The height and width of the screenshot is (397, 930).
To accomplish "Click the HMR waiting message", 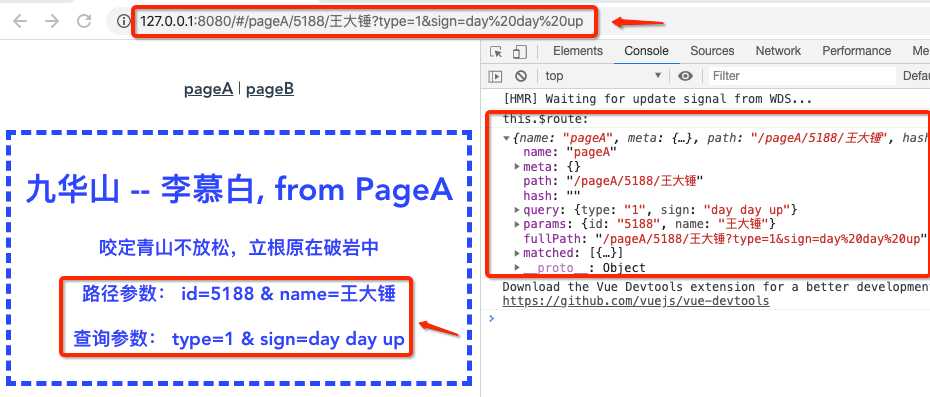I will (657, 99).
